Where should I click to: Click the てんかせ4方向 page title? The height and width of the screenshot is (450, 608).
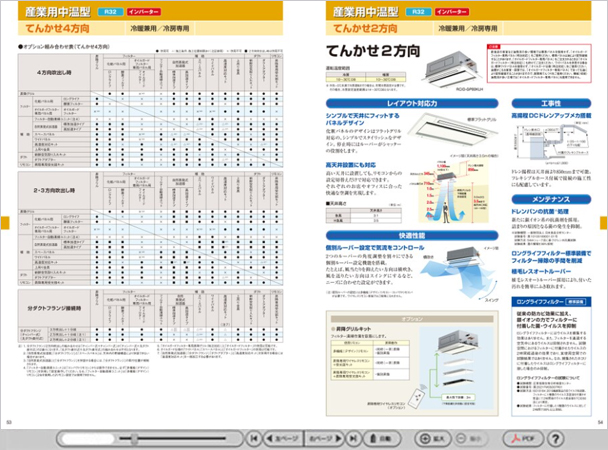(x=57, y=28)
